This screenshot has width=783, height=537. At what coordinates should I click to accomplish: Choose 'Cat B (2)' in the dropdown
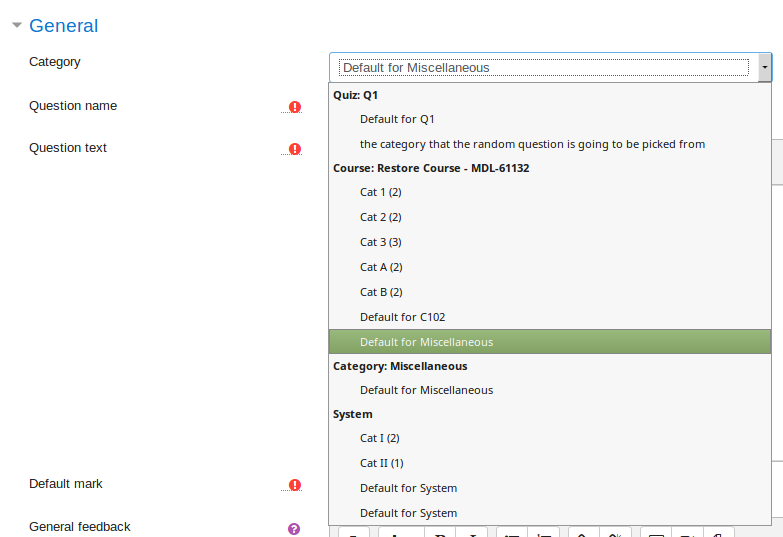550,292
